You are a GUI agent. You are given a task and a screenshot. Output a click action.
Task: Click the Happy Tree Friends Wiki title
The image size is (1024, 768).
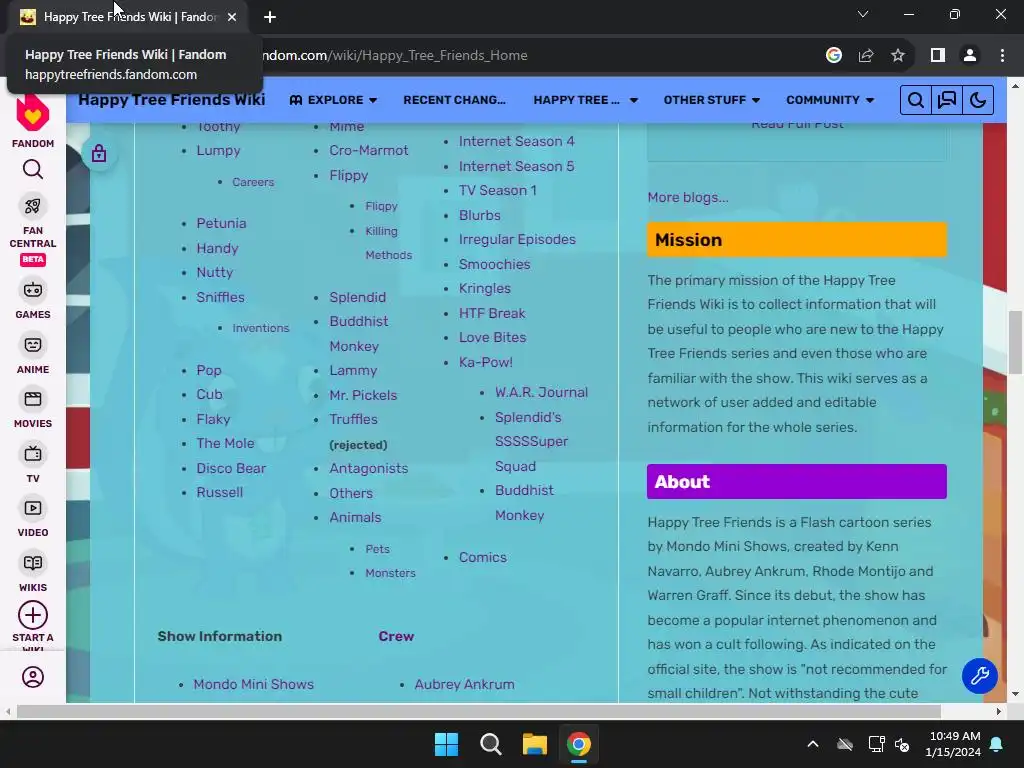click(172, 99)
